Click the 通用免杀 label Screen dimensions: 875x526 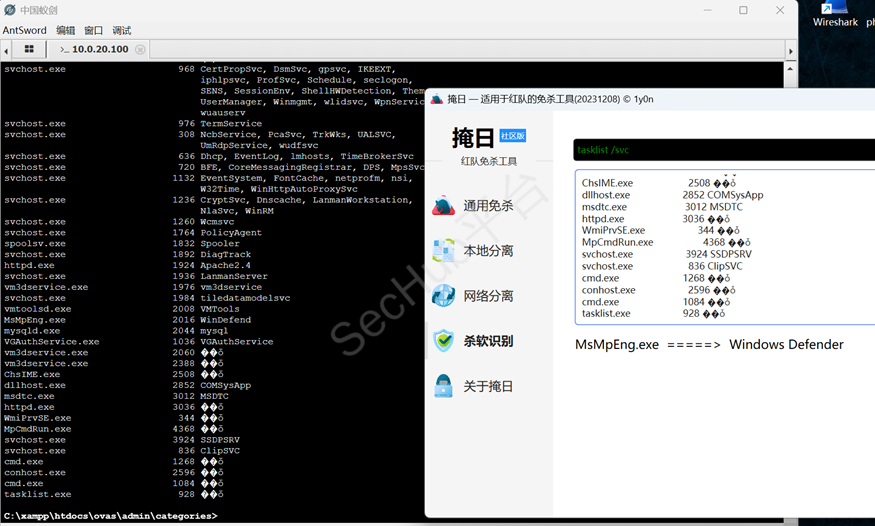pos(488,206)
